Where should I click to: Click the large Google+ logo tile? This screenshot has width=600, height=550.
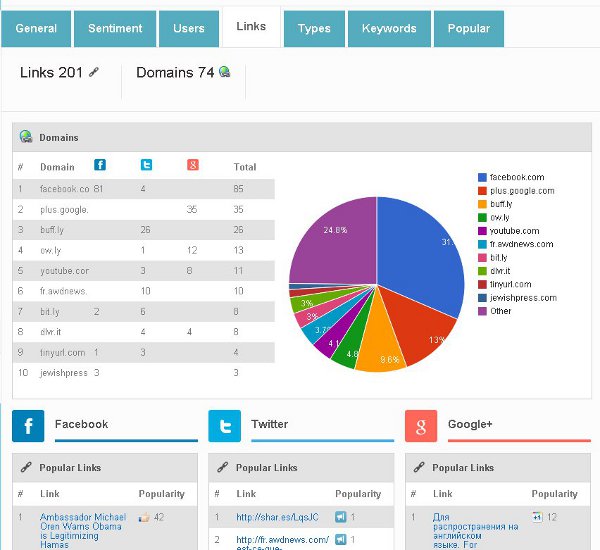pos(421,426)
